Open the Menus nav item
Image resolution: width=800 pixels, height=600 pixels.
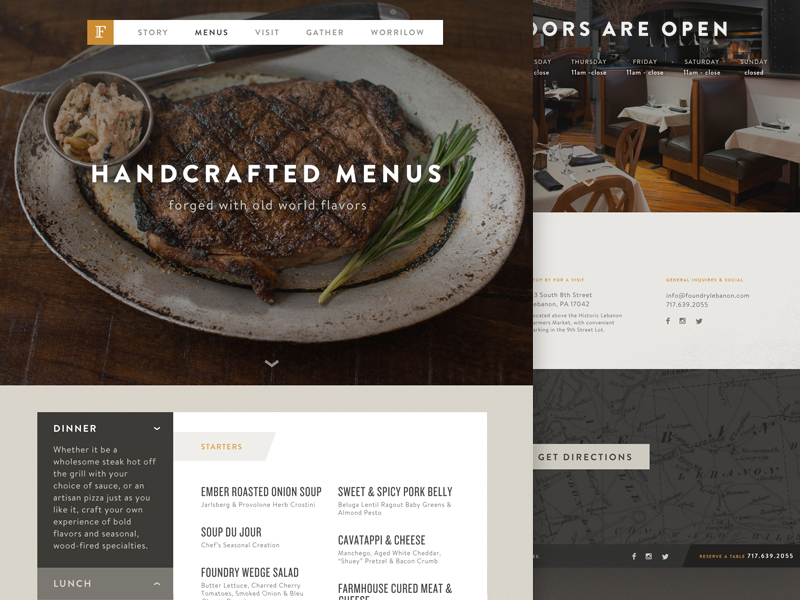[211, 32]
